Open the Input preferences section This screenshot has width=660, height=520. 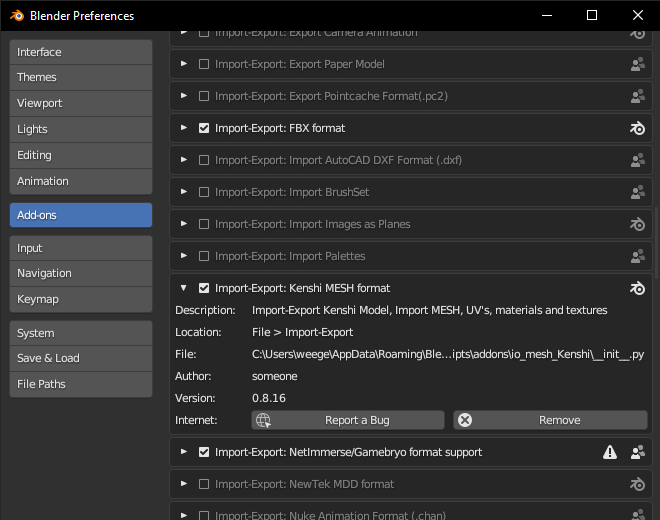(81, 248)
